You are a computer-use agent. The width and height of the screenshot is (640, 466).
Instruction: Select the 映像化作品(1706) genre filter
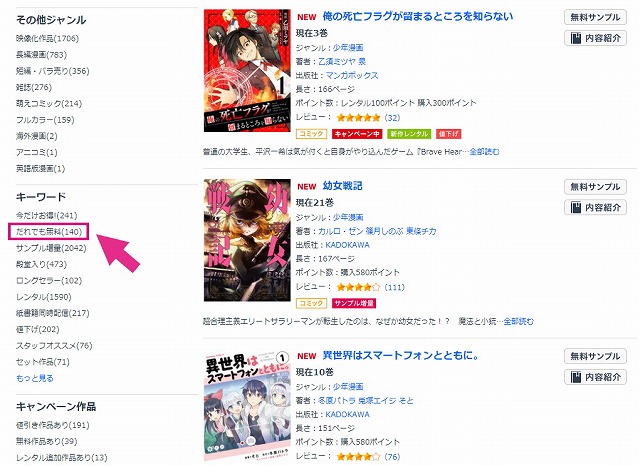coord(47,38)
